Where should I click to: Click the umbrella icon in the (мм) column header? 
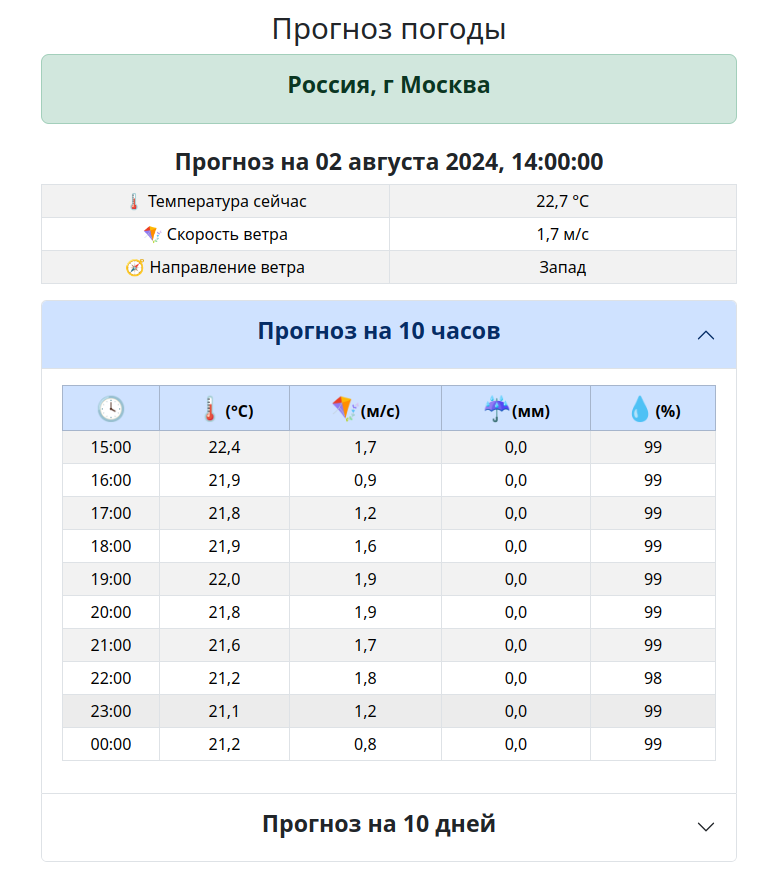497,409
